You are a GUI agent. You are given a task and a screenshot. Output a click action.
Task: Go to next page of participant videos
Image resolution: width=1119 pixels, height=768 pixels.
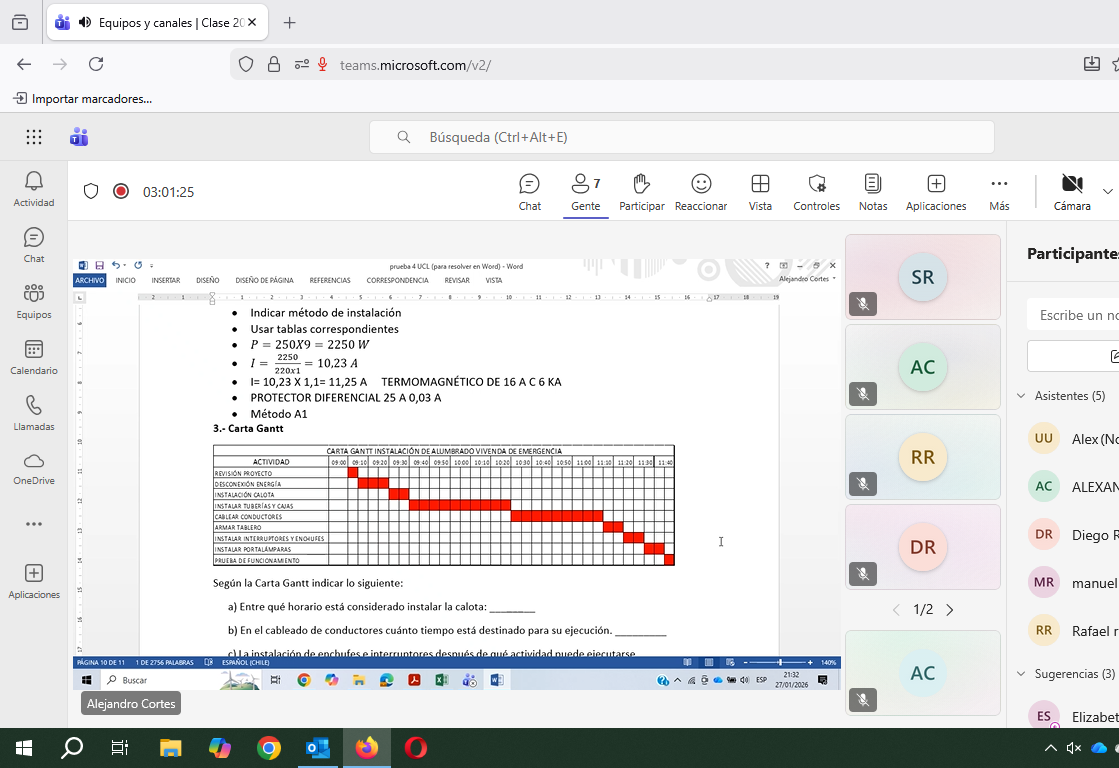tap(950, 609)
